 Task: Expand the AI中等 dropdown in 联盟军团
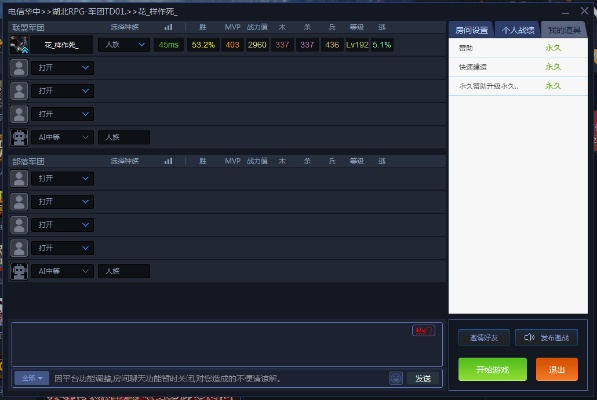click(x=62, y=137)
